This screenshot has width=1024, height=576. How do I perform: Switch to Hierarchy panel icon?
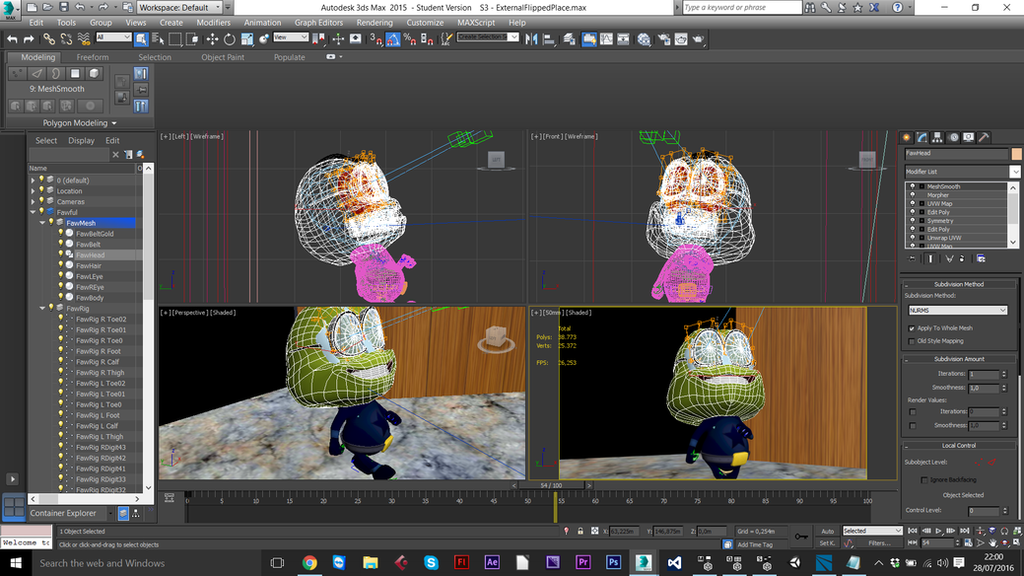click(x=938, y=137)
